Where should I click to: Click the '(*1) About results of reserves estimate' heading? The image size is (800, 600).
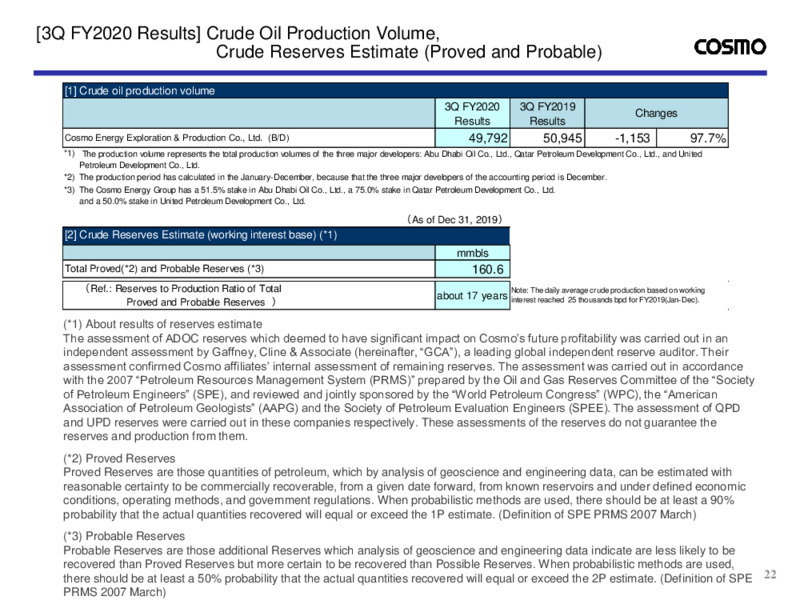163,324
